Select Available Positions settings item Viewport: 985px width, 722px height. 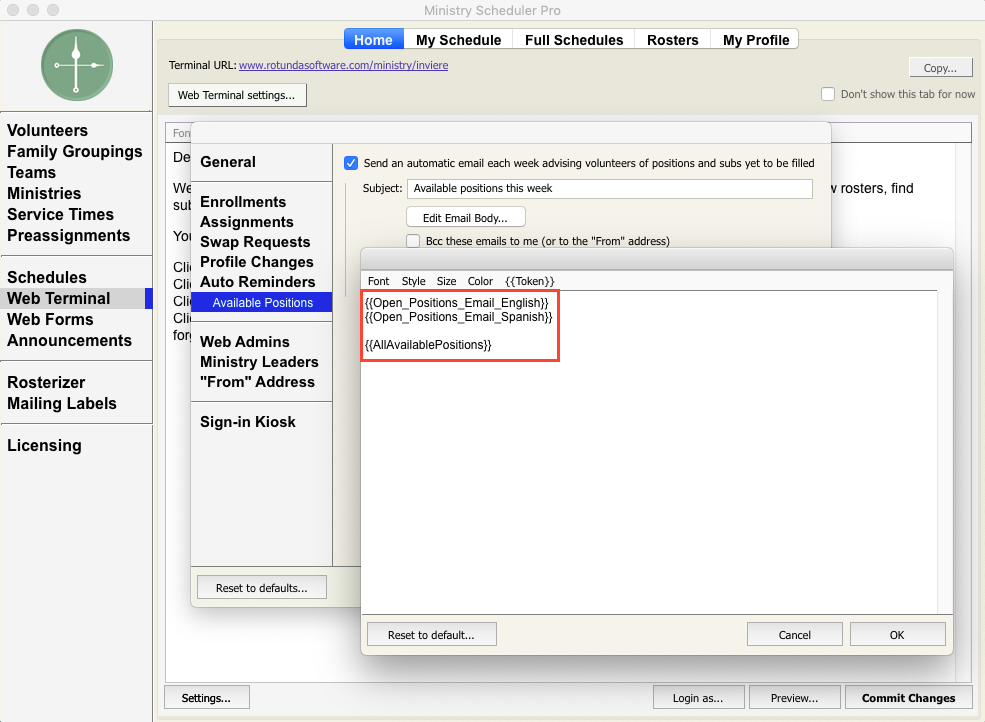click(x=261, y=302)
